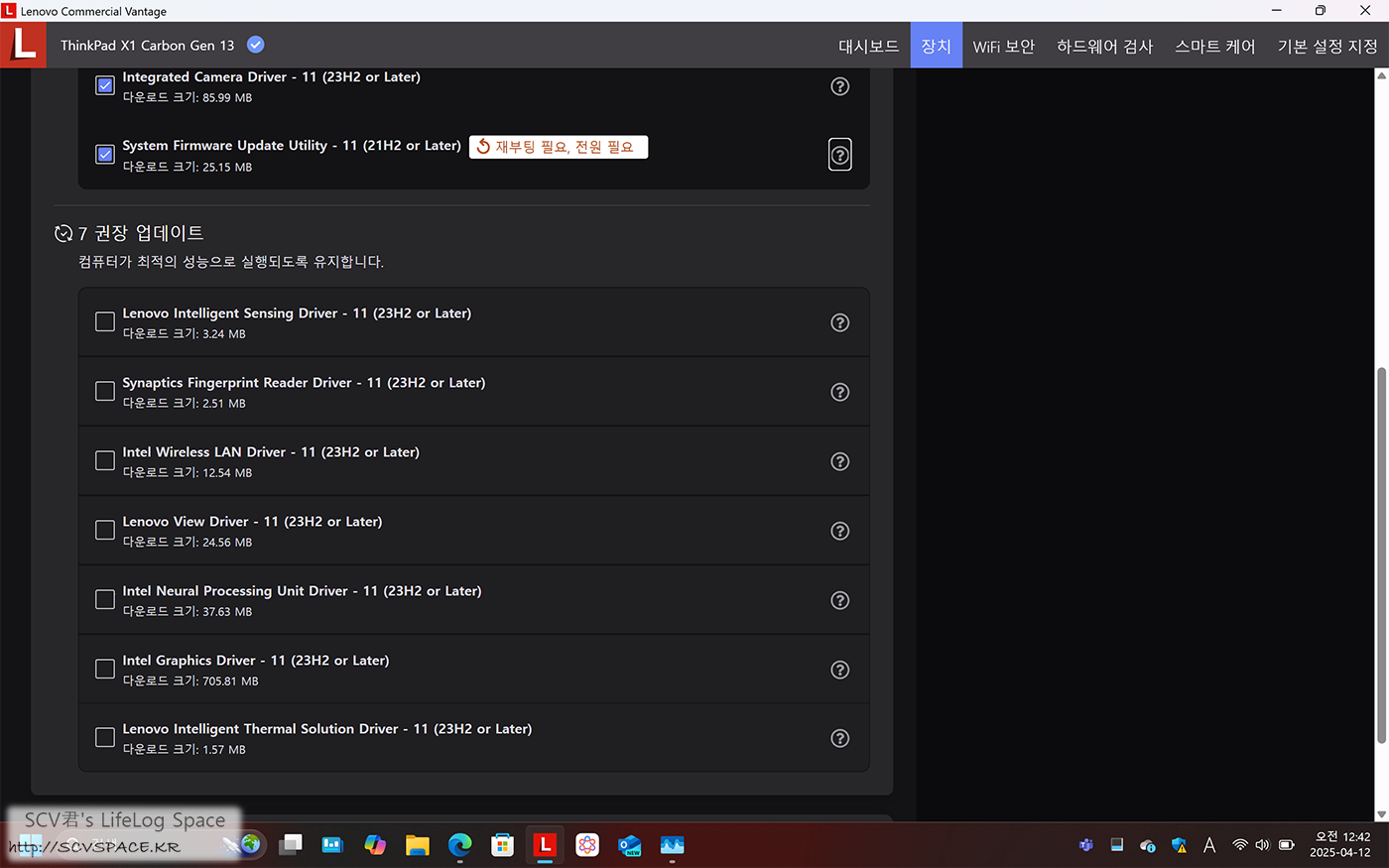Uncheck System Firmware Update Utility checkbox

tap(105, 155)
